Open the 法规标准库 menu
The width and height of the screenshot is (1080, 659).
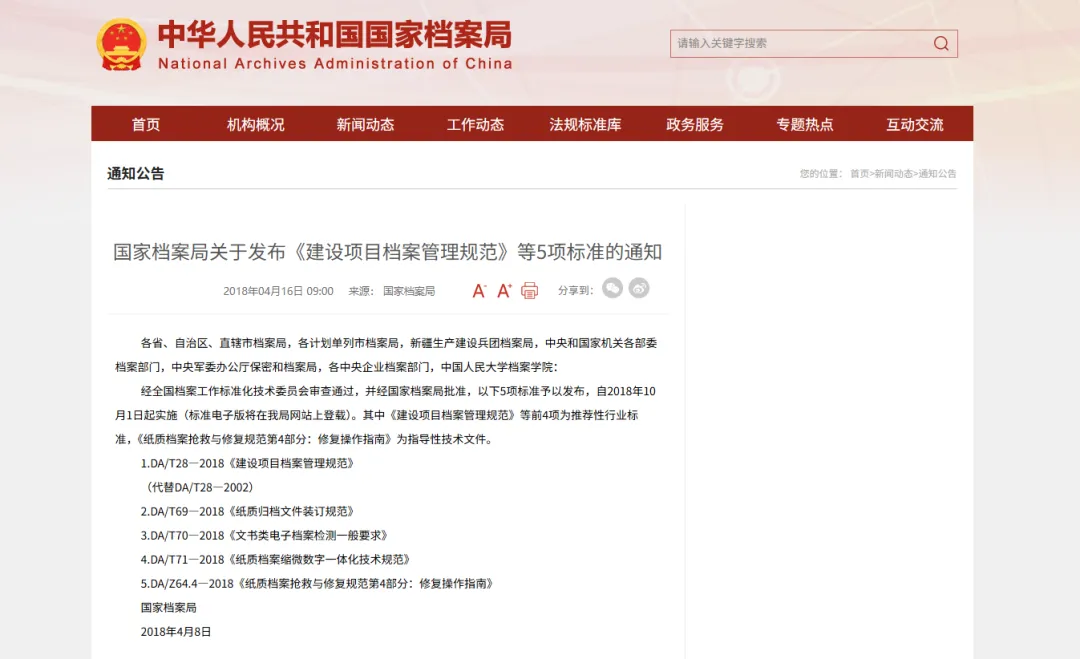(585, 125)
